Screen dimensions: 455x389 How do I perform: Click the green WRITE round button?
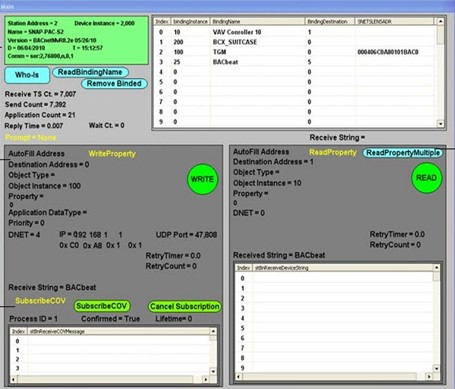pyautogui.click(x=202, y=179)
